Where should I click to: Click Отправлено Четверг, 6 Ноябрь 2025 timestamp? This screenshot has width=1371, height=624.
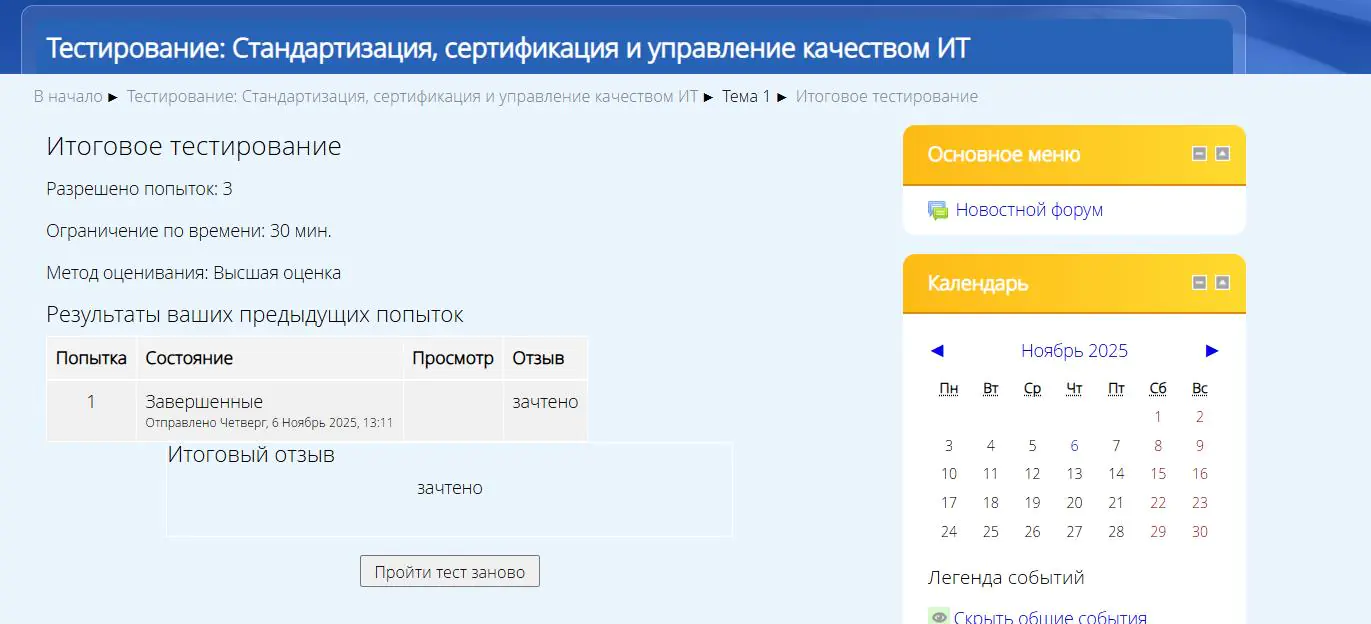pos(269,423)
